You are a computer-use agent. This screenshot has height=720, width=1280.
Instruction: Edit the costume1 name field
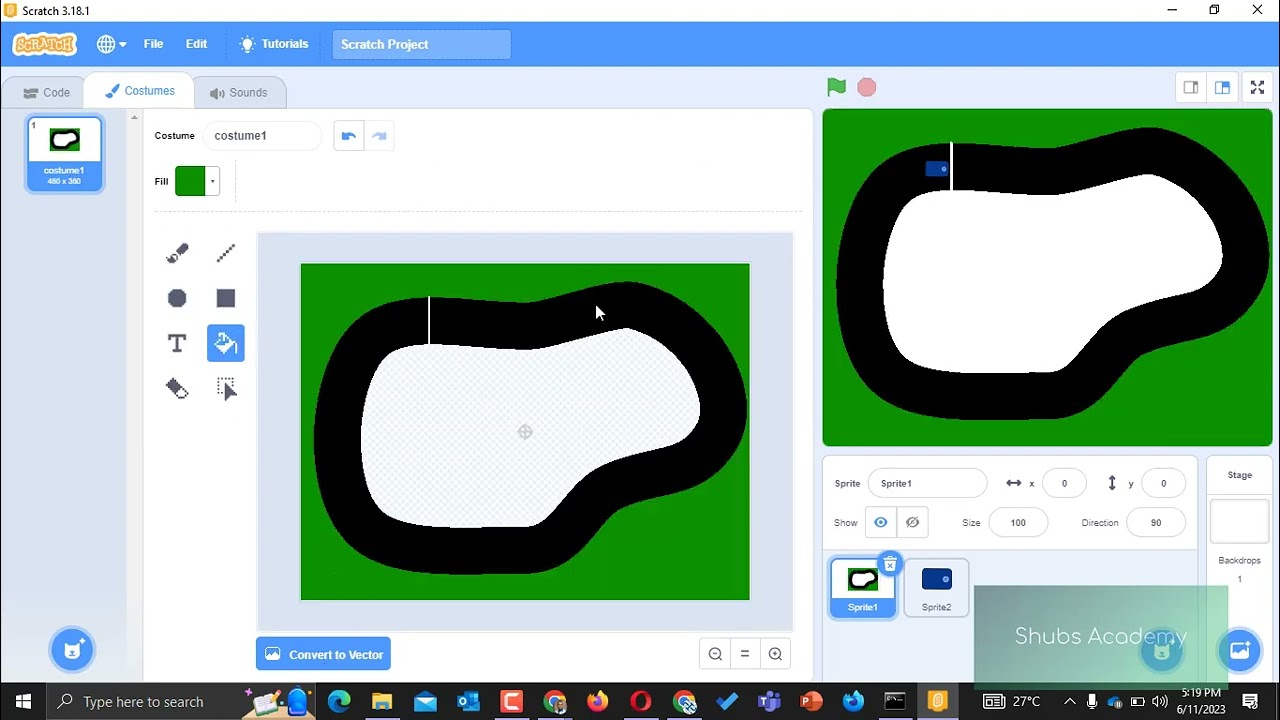coord(262,136)
